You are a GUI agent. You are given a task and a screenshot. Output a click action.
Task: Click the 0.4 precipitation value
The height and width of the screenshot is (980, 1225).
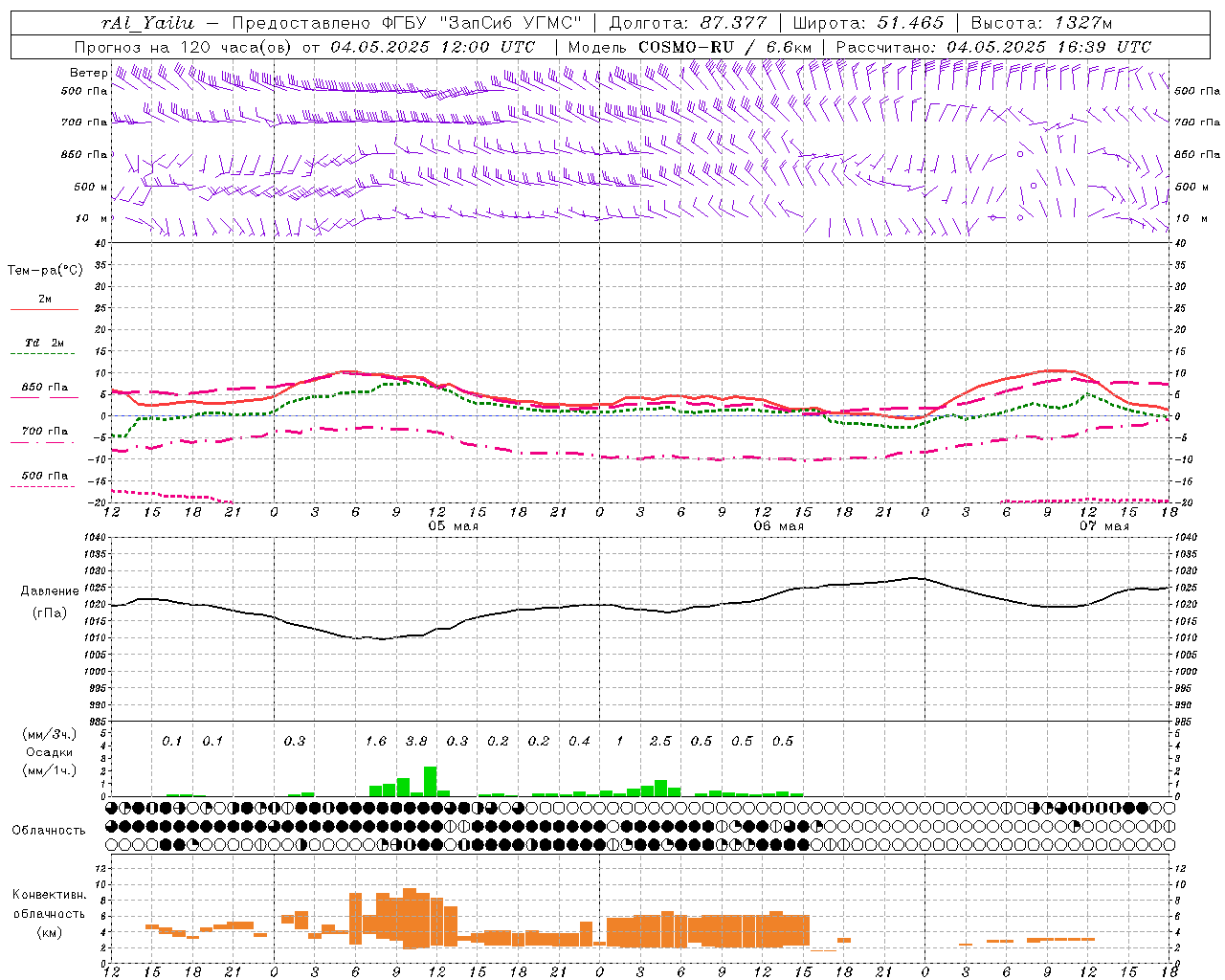click(x=579, y=742)
